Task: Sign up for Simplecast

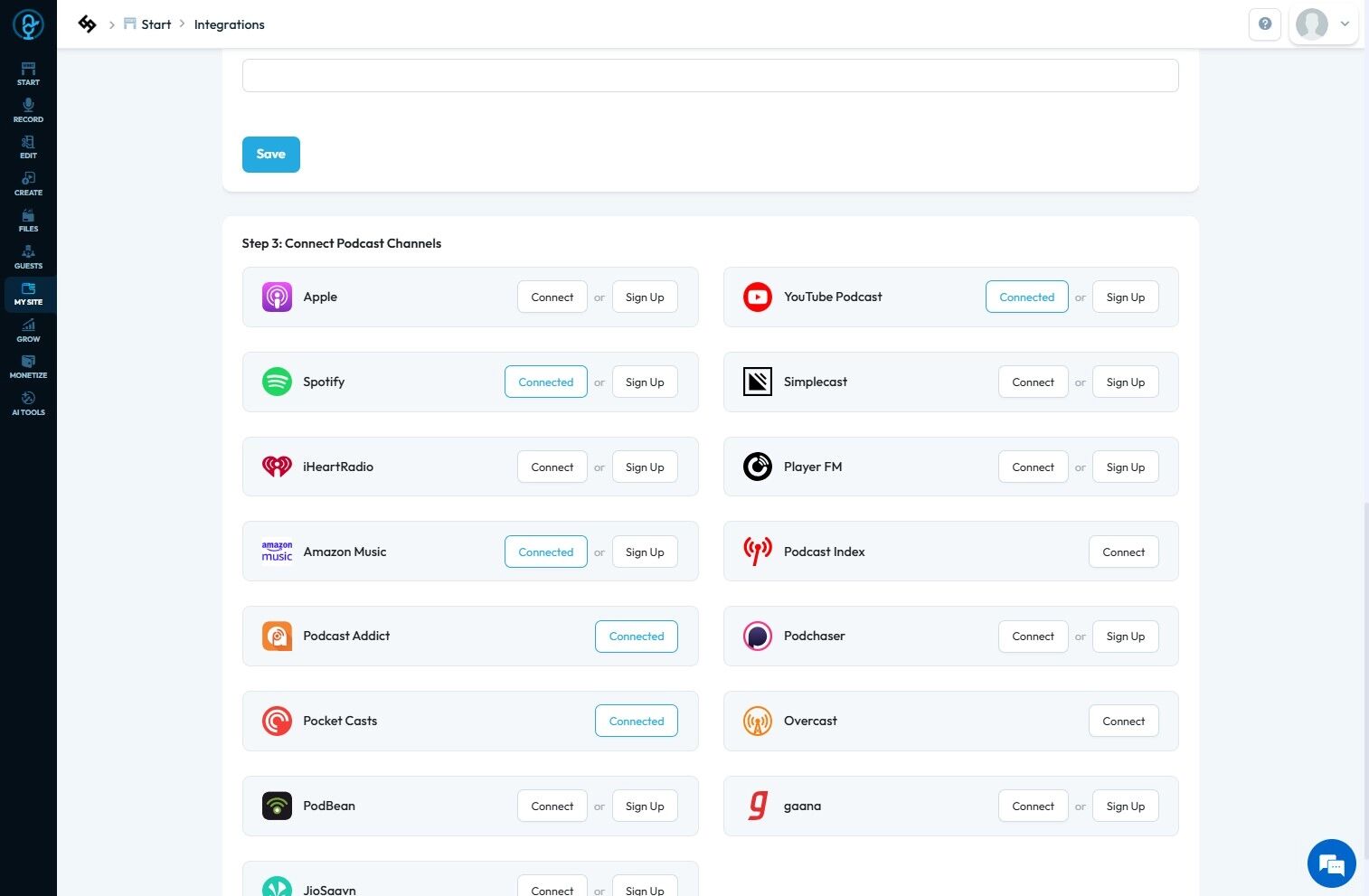Action: click(x=1126, y=382)
